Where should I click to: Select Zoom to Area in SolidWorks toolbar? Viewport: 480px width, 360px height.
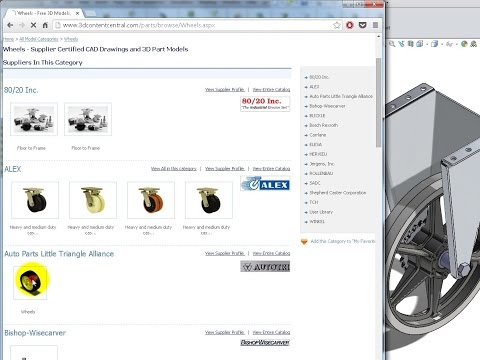coord(392,44)
